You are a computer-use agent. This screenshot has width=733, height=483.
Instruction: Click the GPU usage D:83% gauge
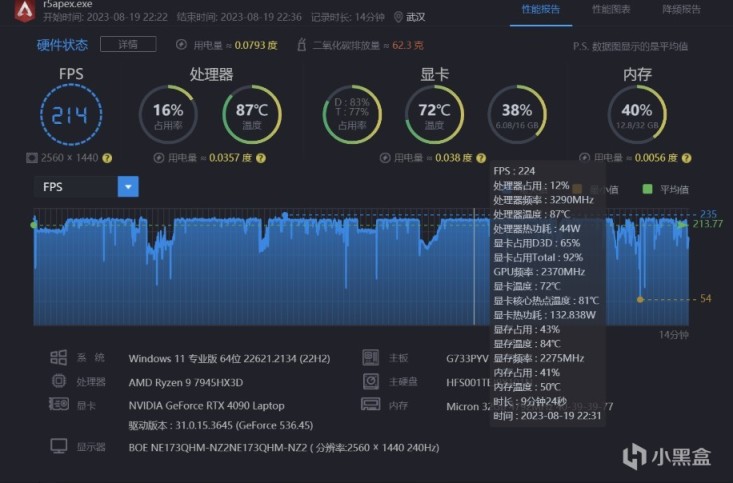point(352,115)
